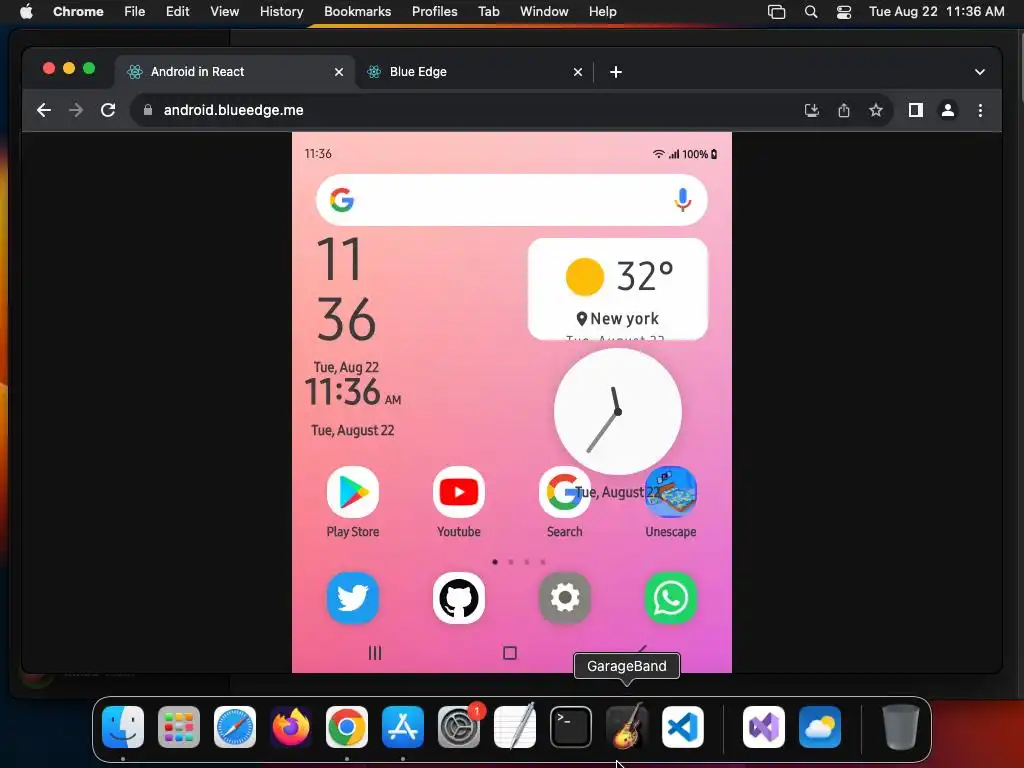Screen dimensions: 1024x768
Task: Open the File menu
Action: click(135, 12)
